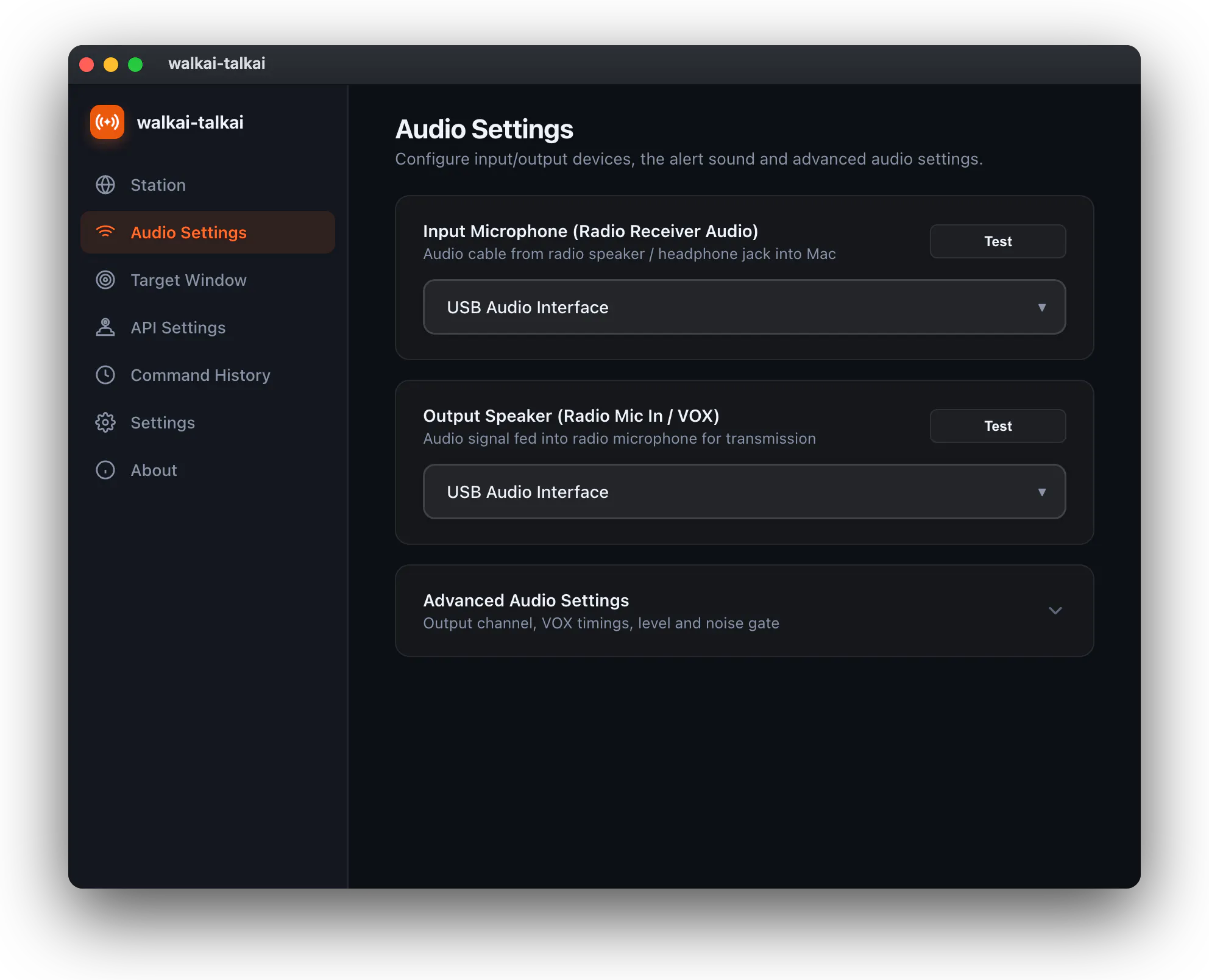Click 'Audio cable from radio speaker' description text
1209x980 pixels.
pyautogui.click(x=629, y=254)
